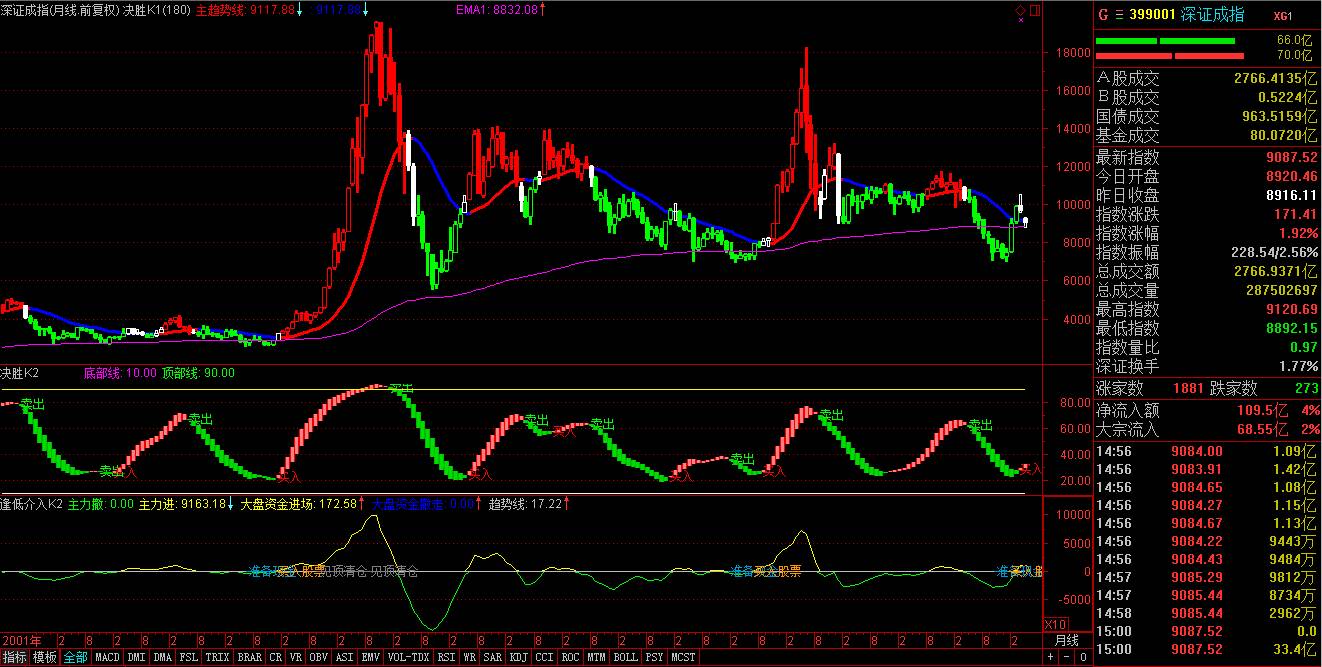The image size is (1322, 667).
Task: Switch to the 指标 tab
Action: (15, 658)
